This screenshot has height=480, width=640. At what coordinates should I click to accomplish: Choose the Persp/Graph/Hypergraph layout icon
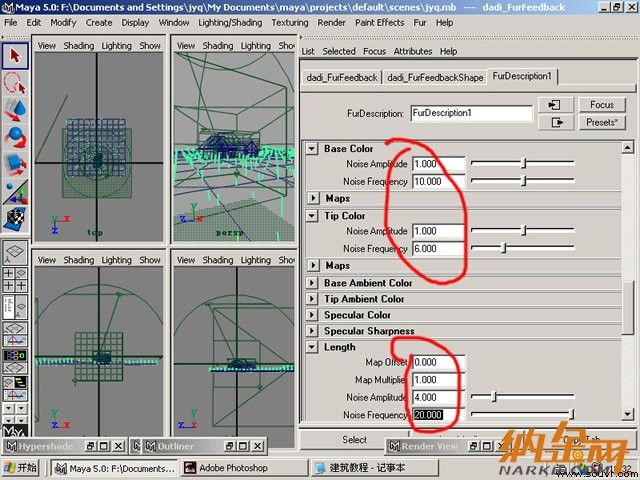pyautogui.click(x=15, y=388)
